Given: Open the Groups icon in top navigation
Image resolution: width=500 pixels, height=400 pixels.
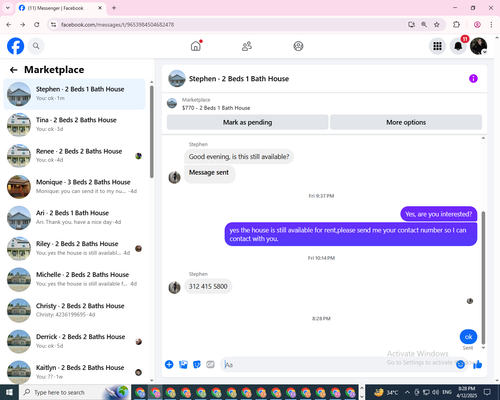Looking at the screenshot, I should tap(298, 46).
